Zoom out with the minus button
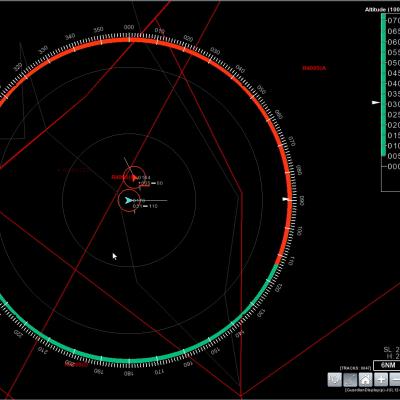This screenshot has height=400, width=400. tap(395, 380)
